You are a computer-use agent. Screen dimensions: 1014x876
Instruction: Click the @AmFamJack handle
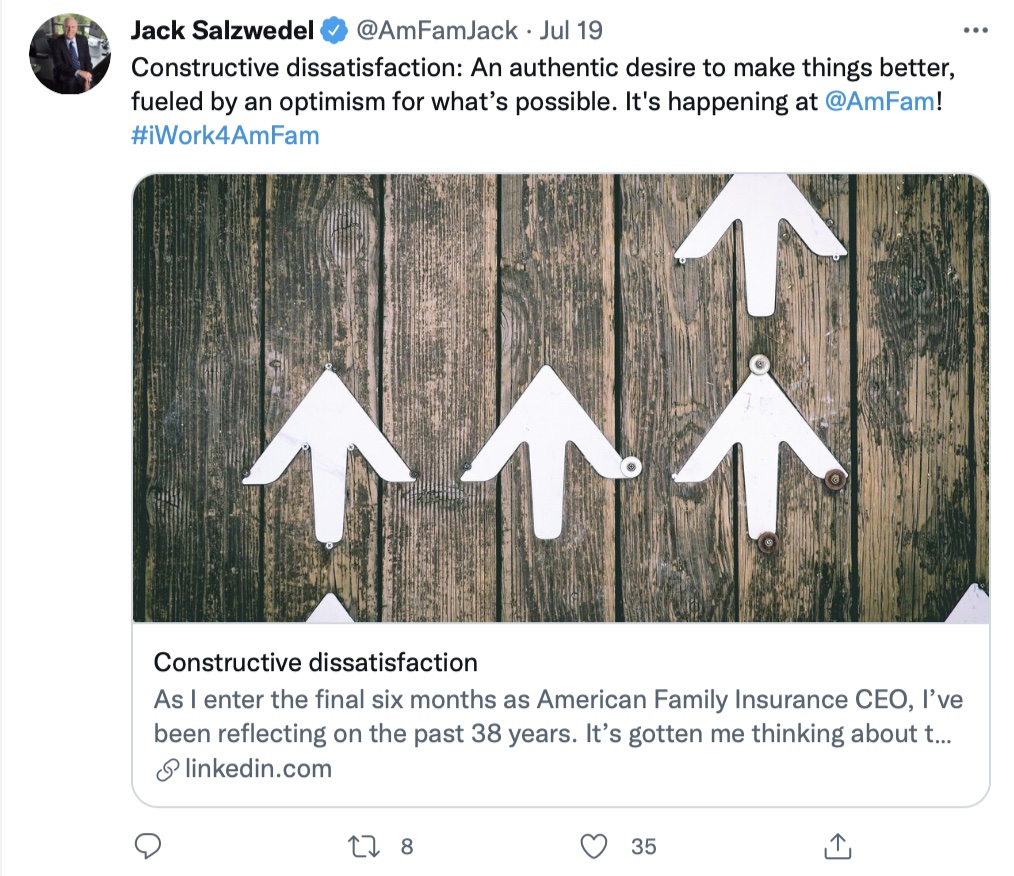tap(438, 31)
